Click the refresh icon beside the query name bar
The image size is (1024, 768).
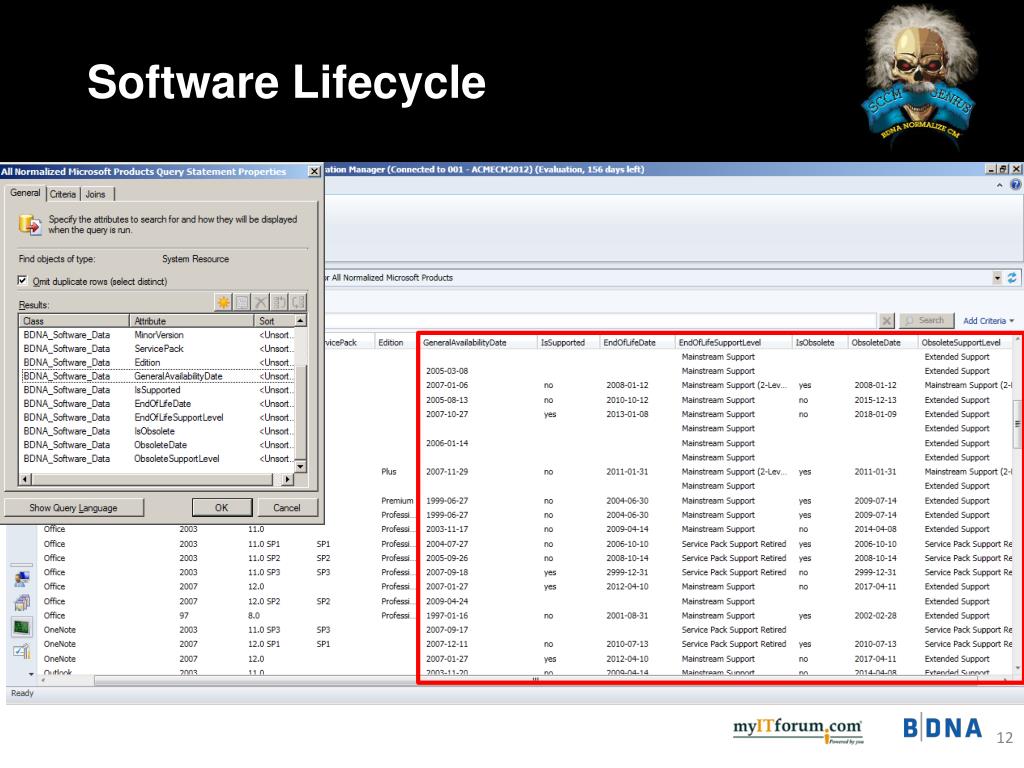(x=1012, y=278)
